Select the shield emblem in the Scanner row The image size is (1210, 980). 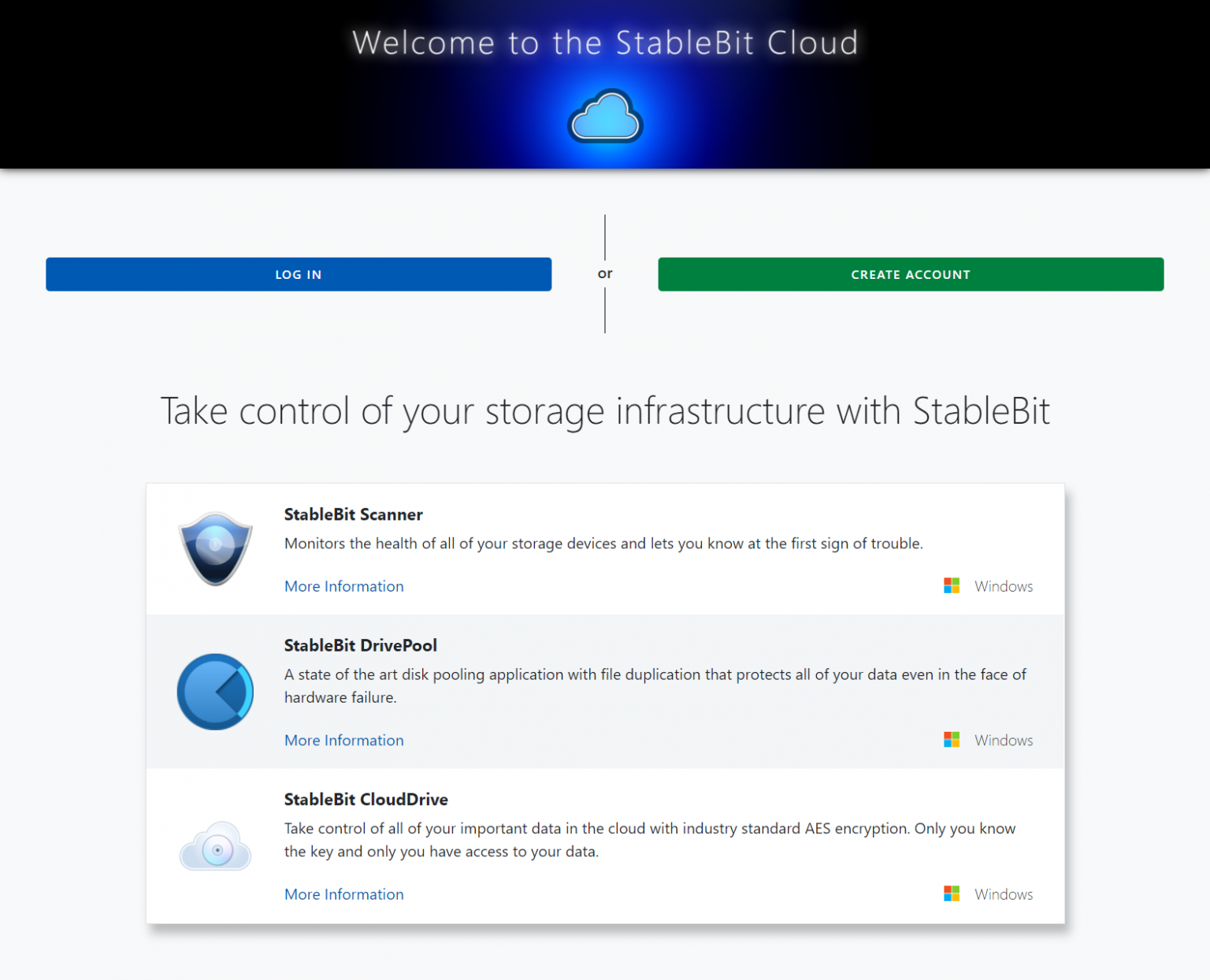(x=215, y=549)
